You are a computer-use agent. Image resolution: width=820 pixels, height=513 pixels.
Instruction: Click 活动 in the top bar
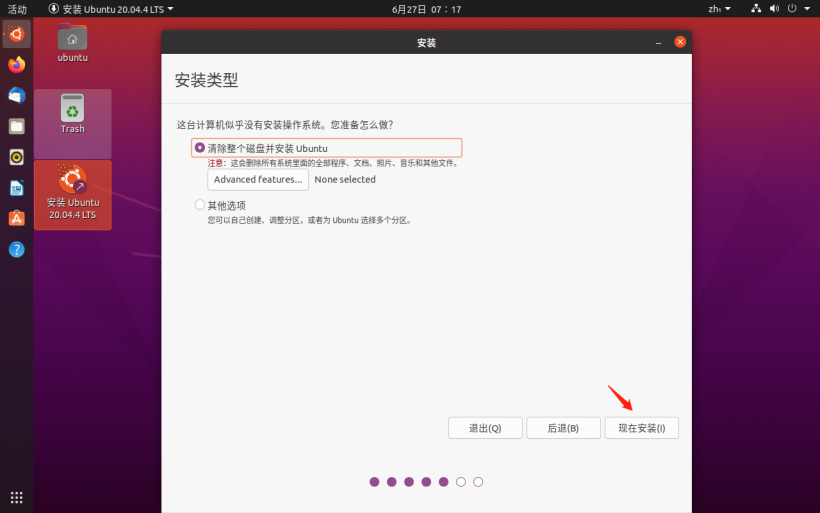[x=17, y=9]
